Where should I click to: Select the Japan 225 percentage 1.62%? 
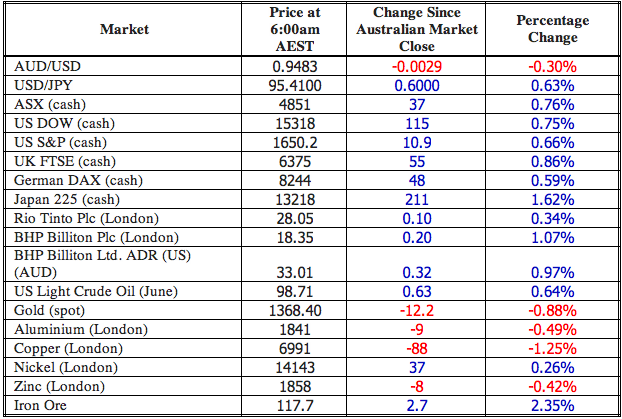[x=552, y=199]
